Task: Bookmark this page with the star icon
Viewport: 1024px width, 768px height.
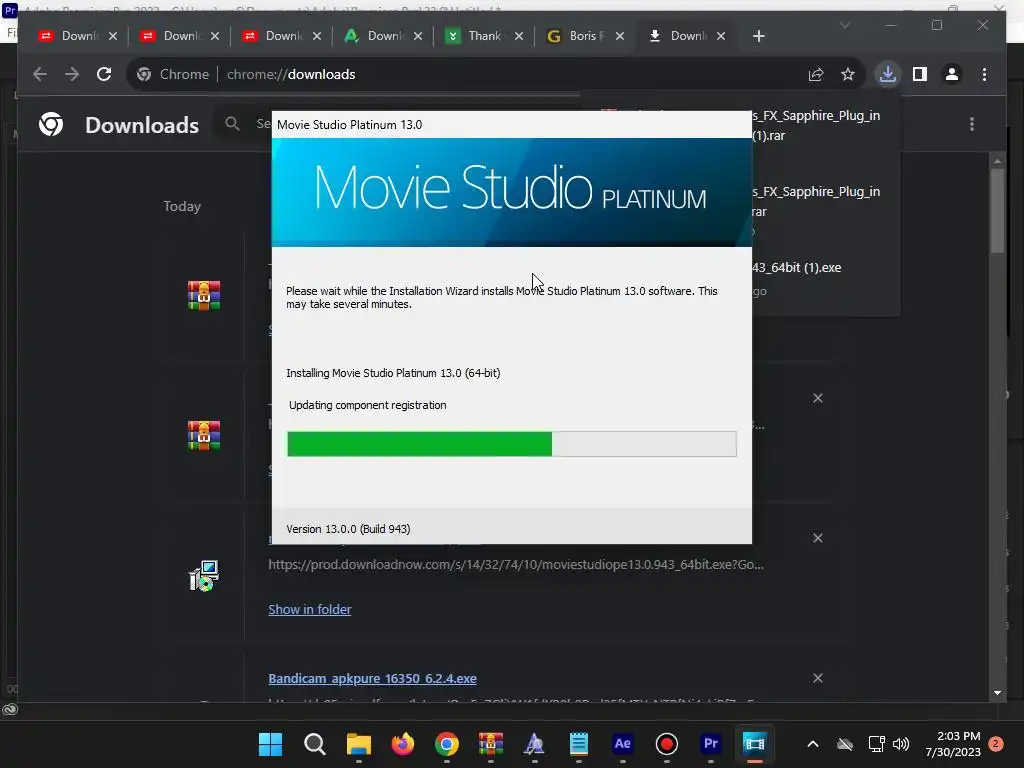Action: point(848,74)
